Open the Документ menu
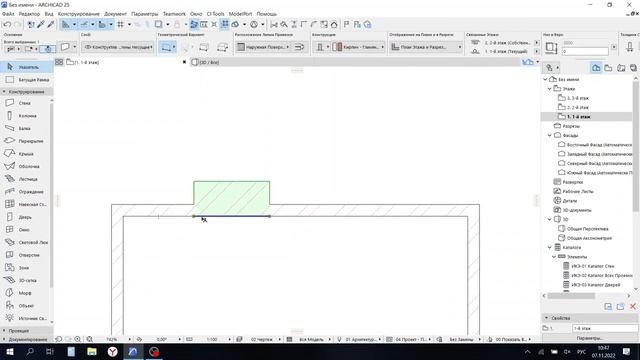640x360 pixels. click(116, 14)
